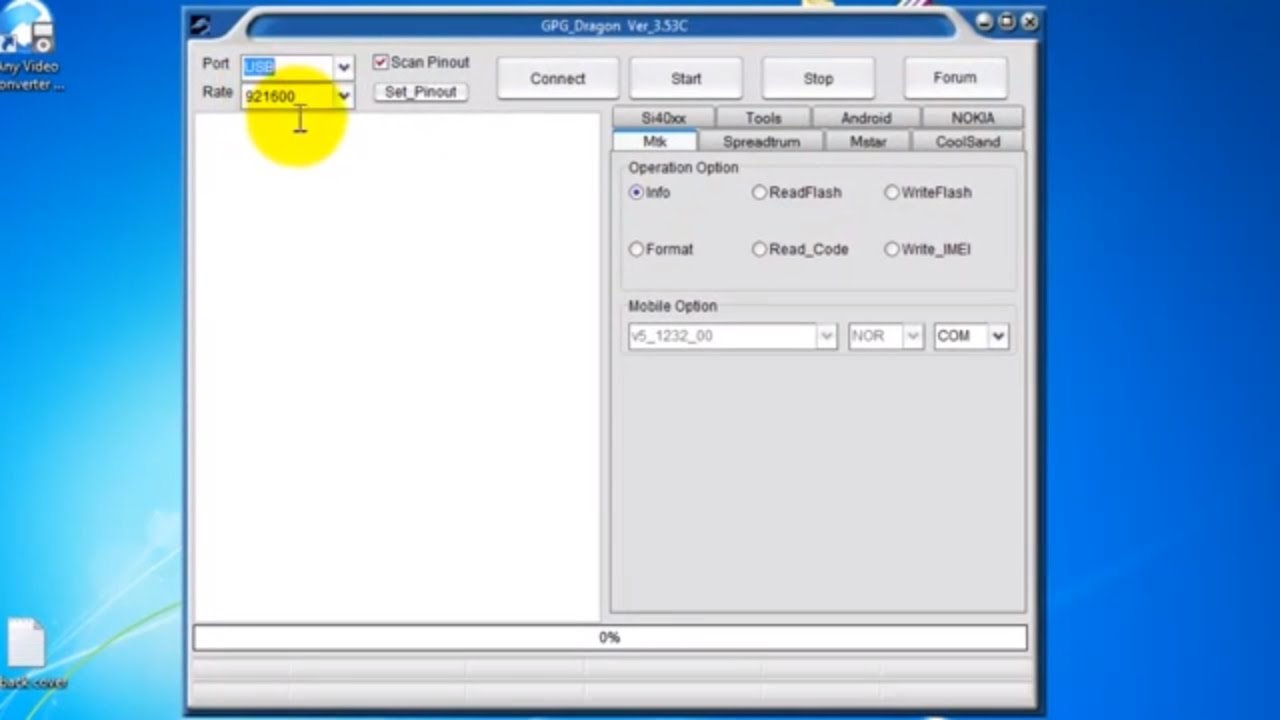Open the Rate dropdown arrow
Image resolution: width=1280 pixels, height=720 pixels.
click(x=343, y=96)
